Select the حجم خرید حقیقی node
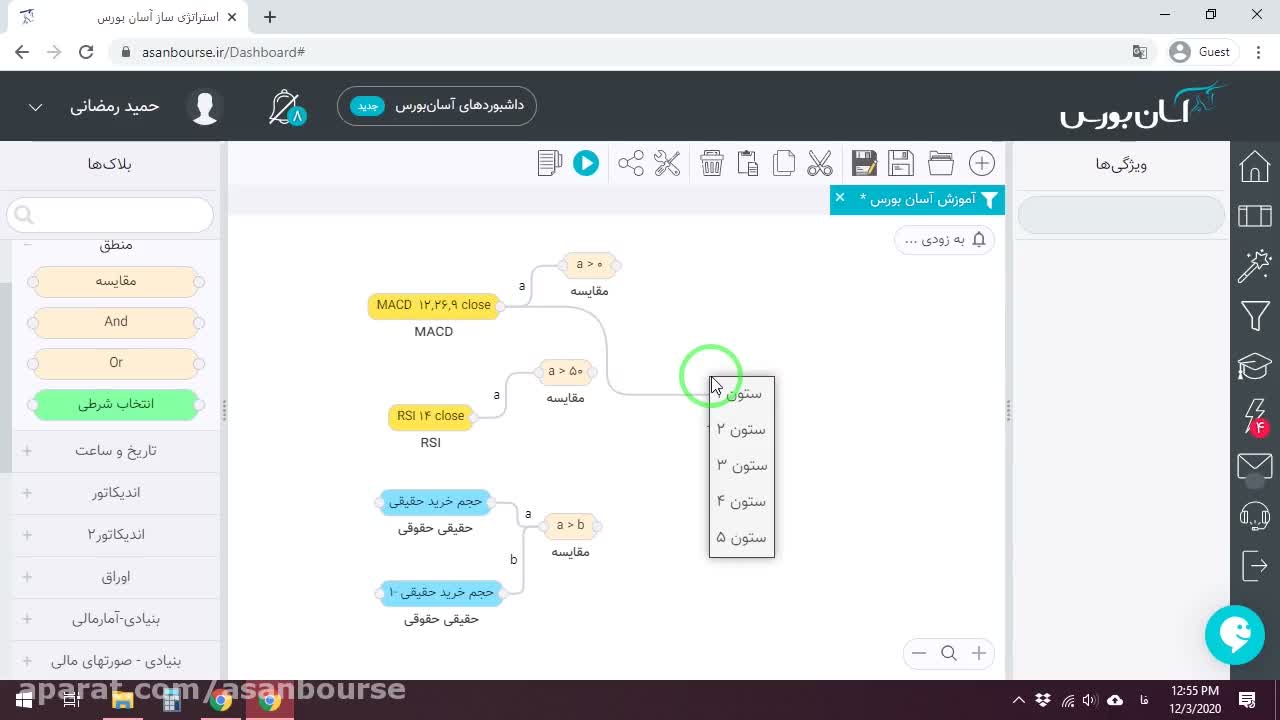Screen dimensions: 1280x720 coord(435,501)
